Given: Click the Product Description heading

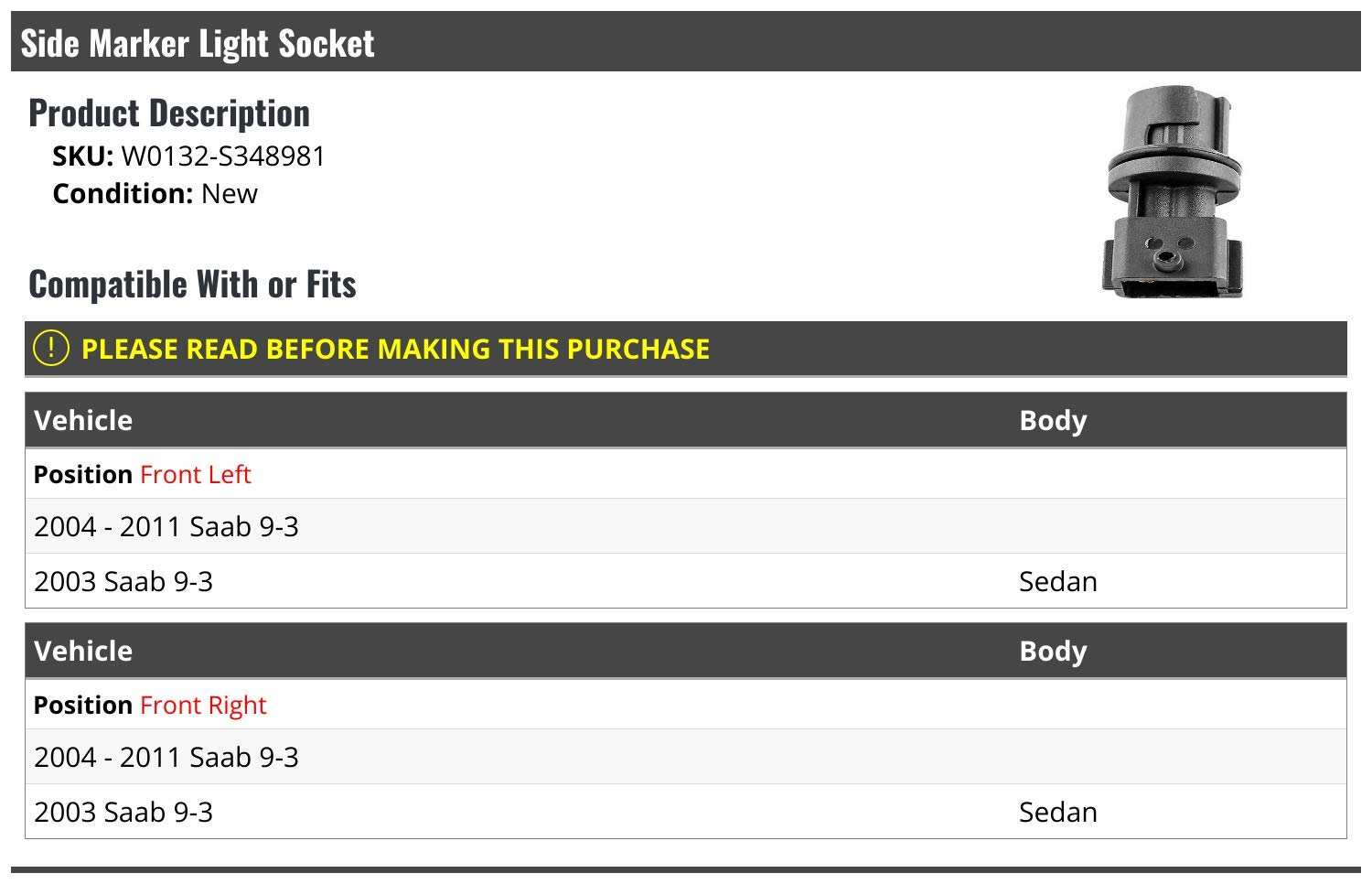Looking at the screenshot, I should coord(169,113).
